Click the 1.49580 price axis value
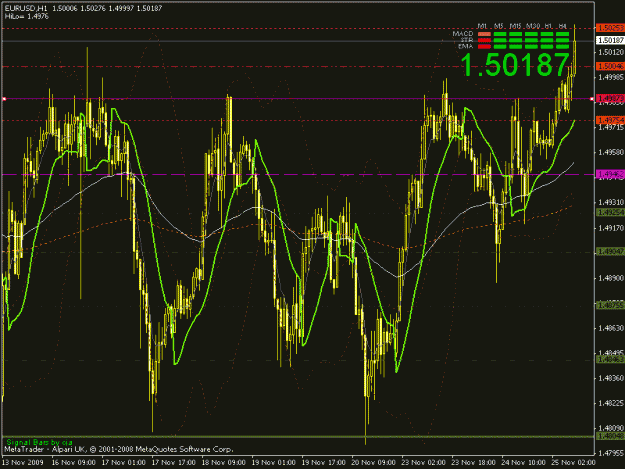Image resolution: width=625 pixels, height=469 pixels. [611, 152]
